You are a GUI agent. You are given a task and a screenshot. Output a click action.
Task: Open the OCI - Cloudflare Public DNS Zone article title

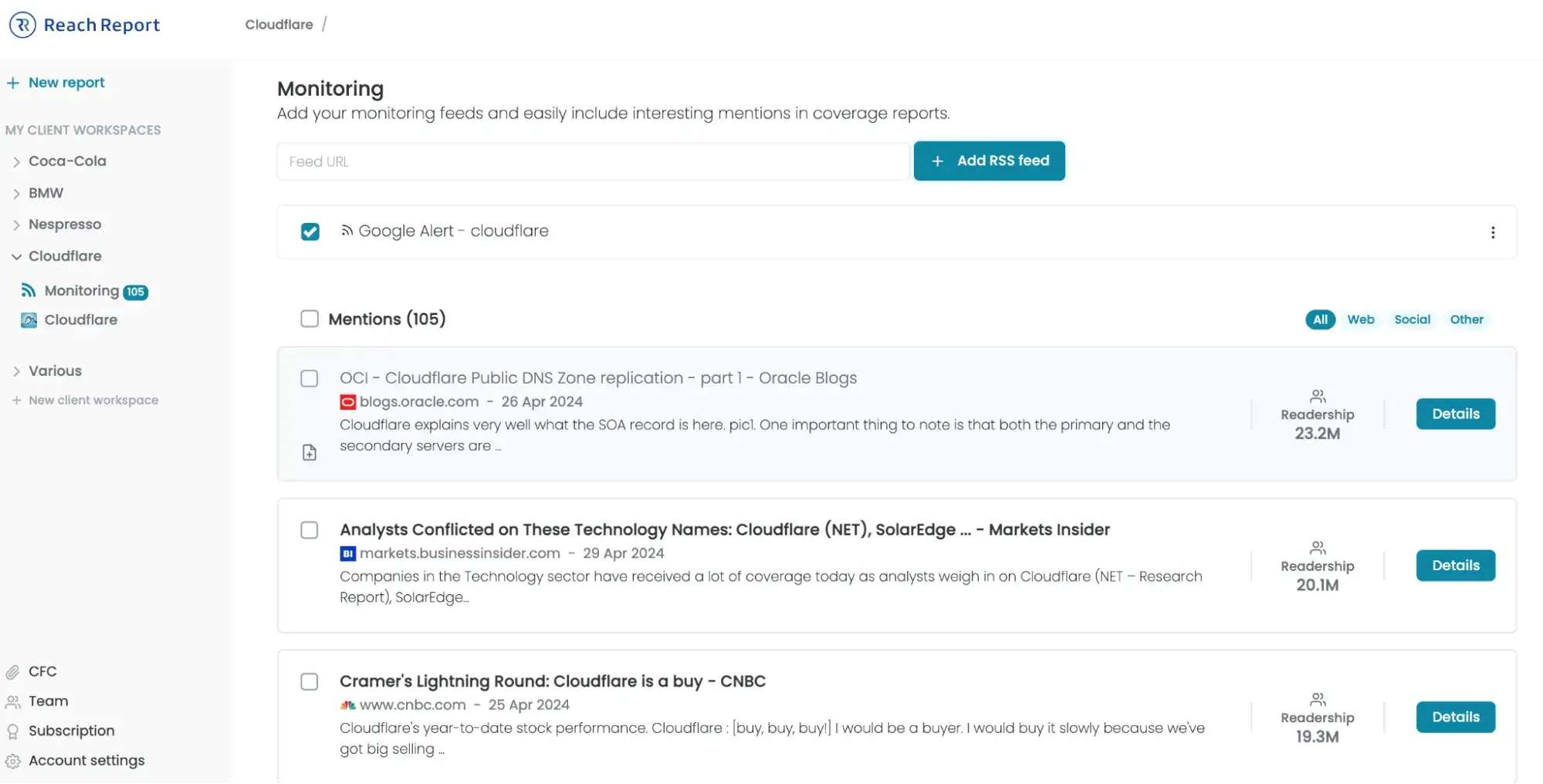[598, 378]
